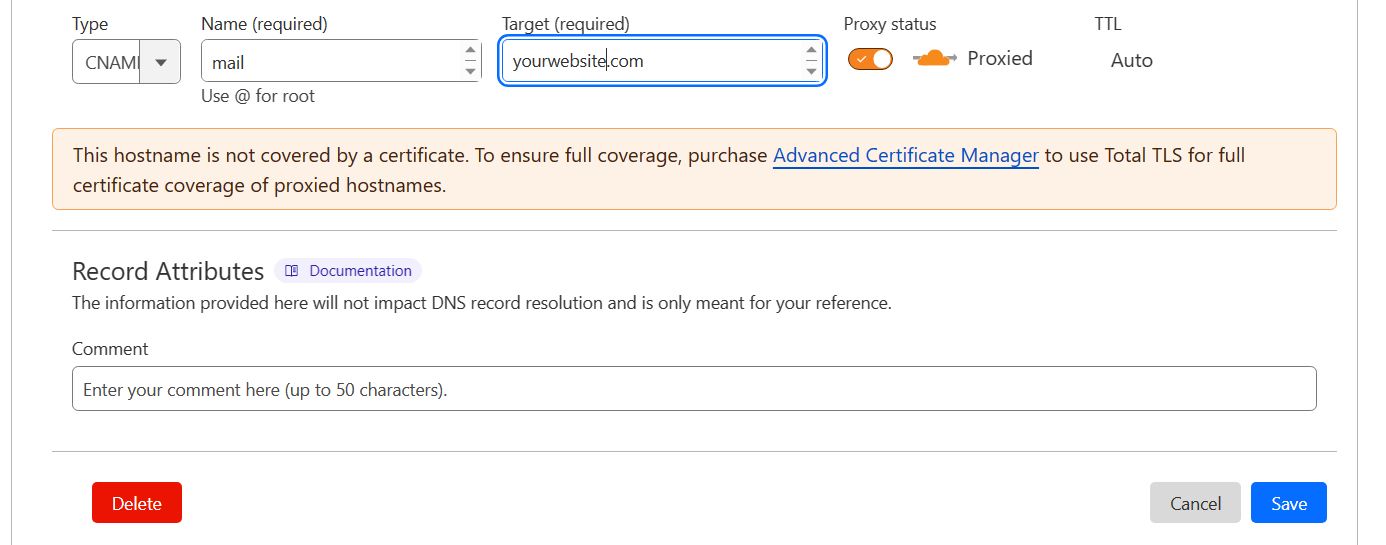Click the Documentation book icon
Screen dimensions: 1386x545
tap(292, 271)
